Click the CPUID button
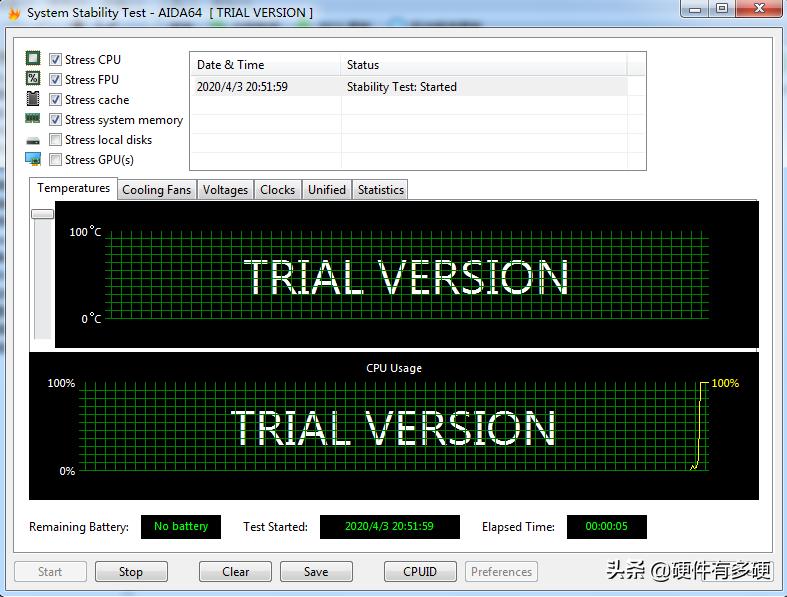Viewport: 787px width, 597px height. 420,572
